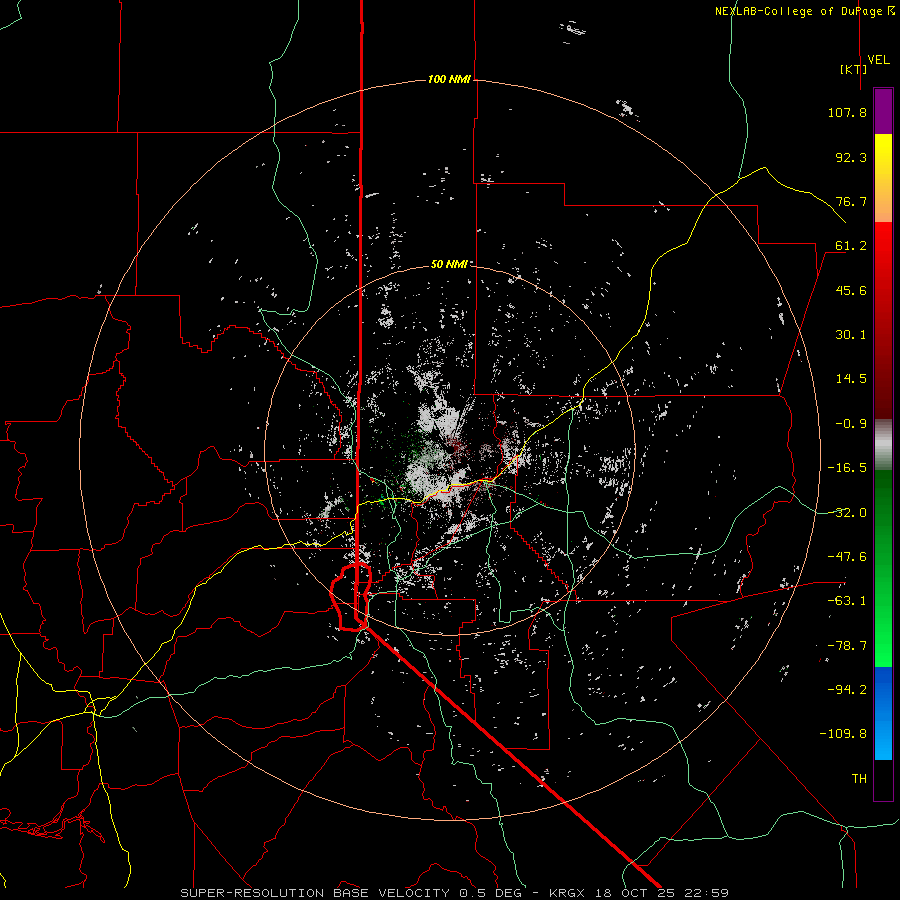Click the 50 NMI range ring label
The width and height of the screenshot is (900, 900).
(449, 264)
